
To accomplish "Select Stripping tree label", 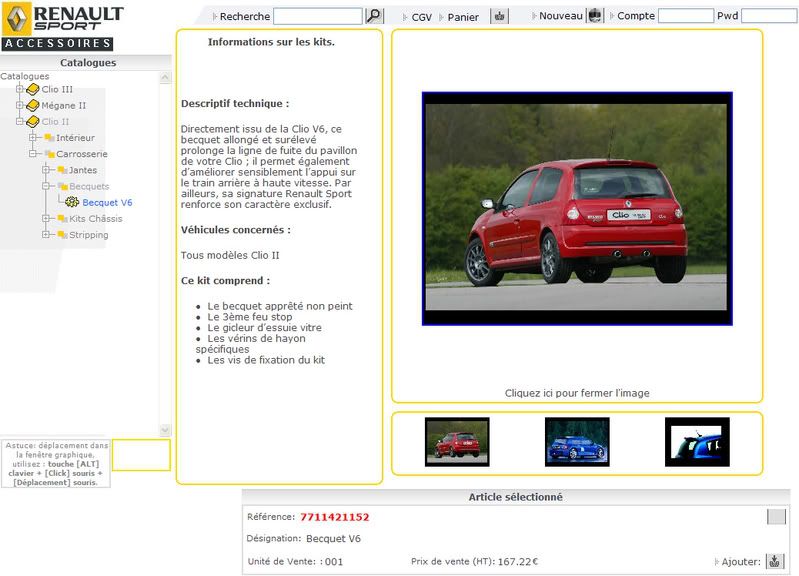I will [x=89, y=235].
